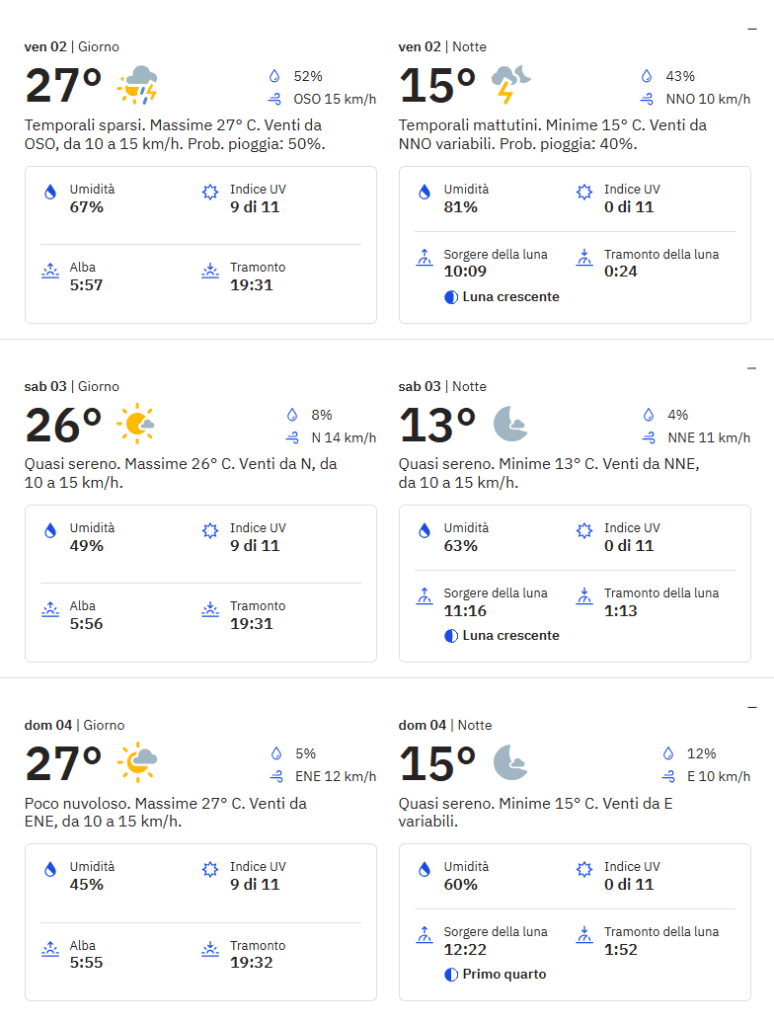The image size is (774, 1024).
Task: Click the UV index icon for ven 02 Giorno
Action: pyautogui.click(x=210, y=192)
